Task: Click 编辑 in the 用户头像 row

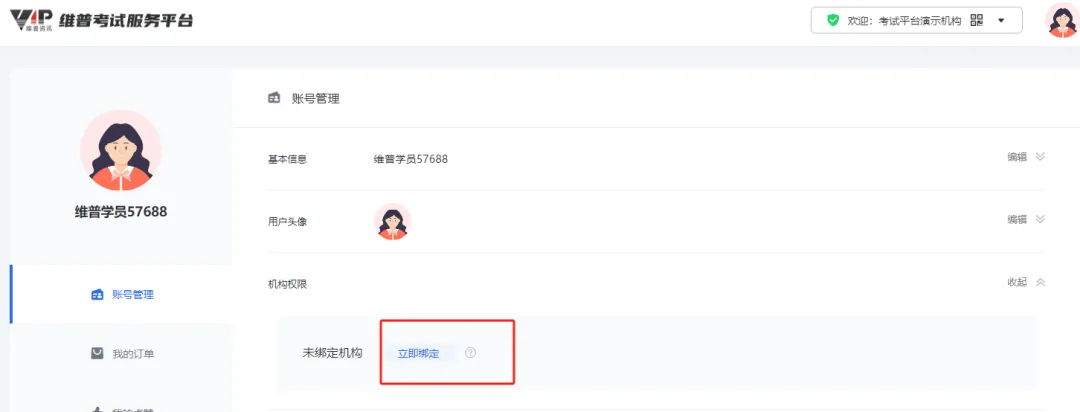Action: (x=1016, y=219)
